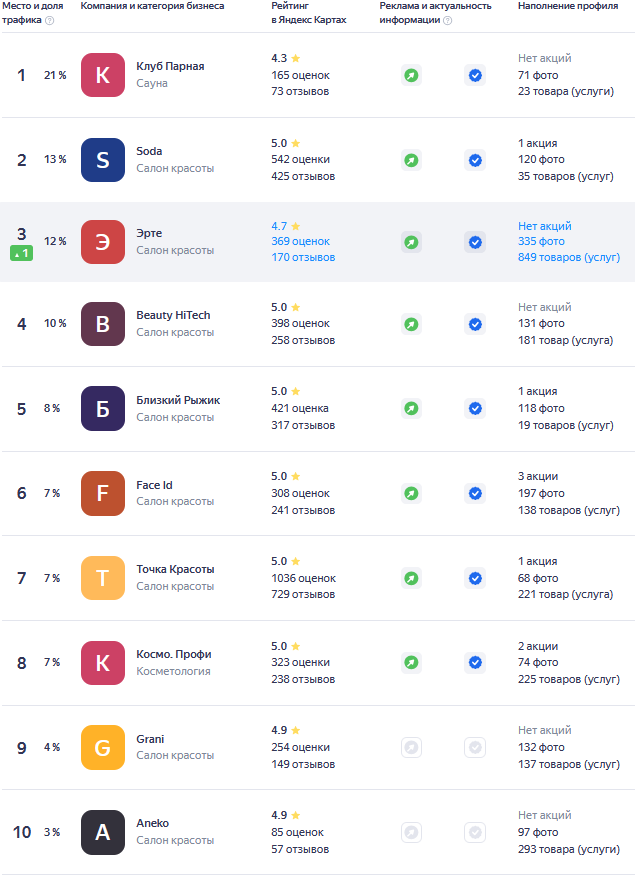This screenshot has width=635, height=875.
Task: Click company name 'Aneko'
Action: click(x=152, y=823)
